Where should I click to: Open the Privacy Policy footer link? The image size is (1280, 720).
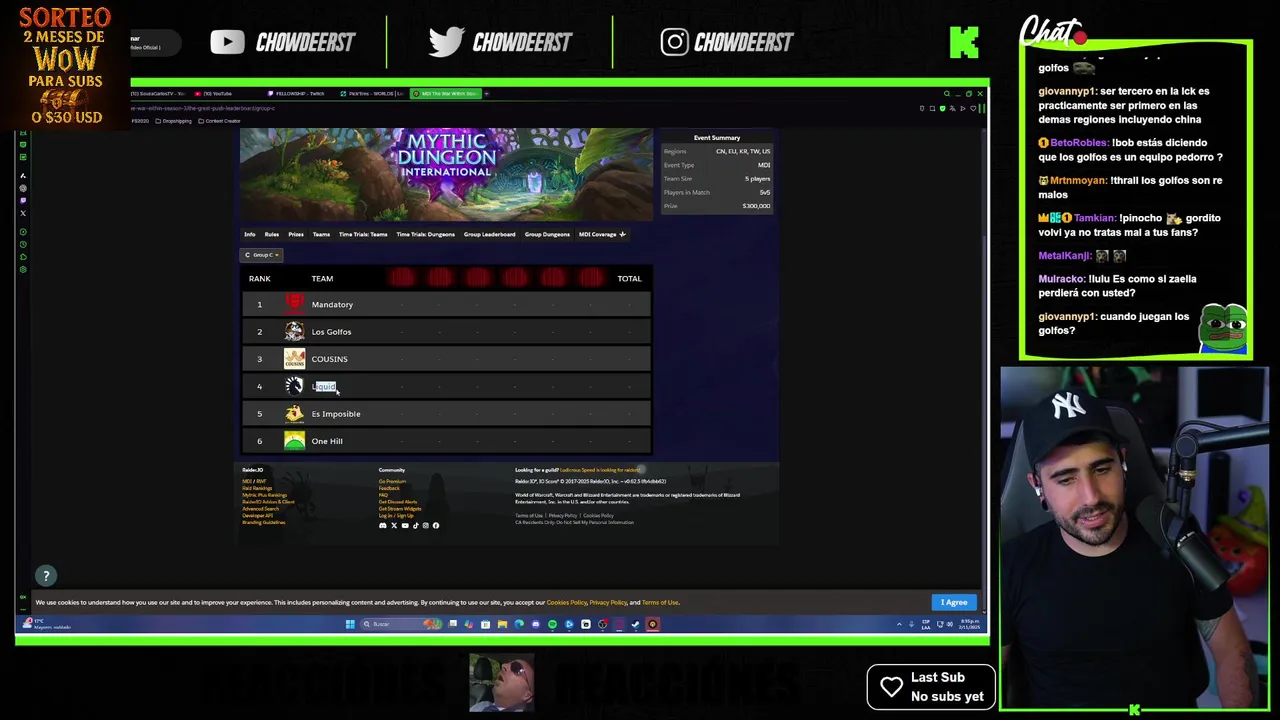click(563, 516)
